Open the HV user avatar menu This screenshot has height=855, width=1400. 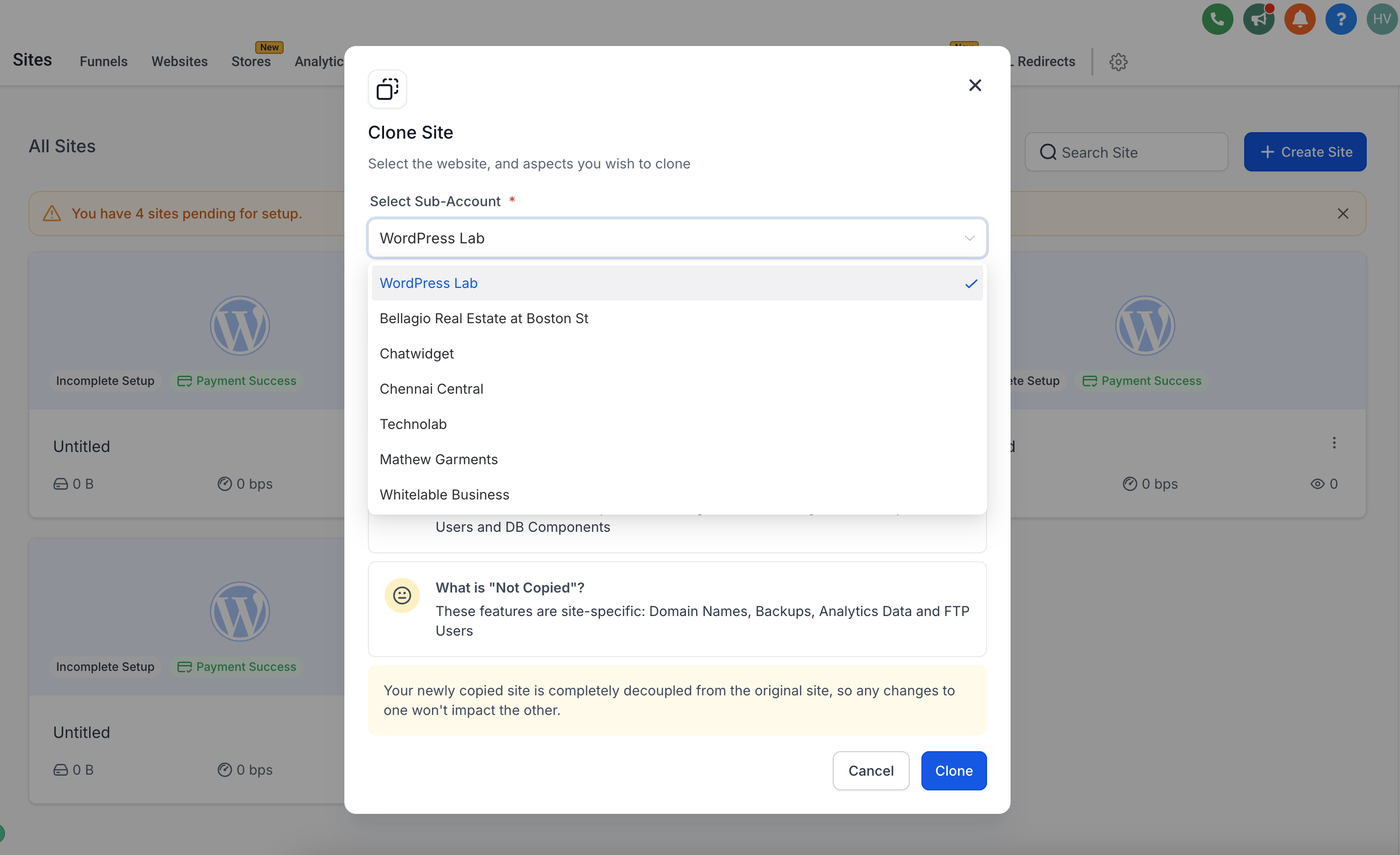pos(1382,18)
